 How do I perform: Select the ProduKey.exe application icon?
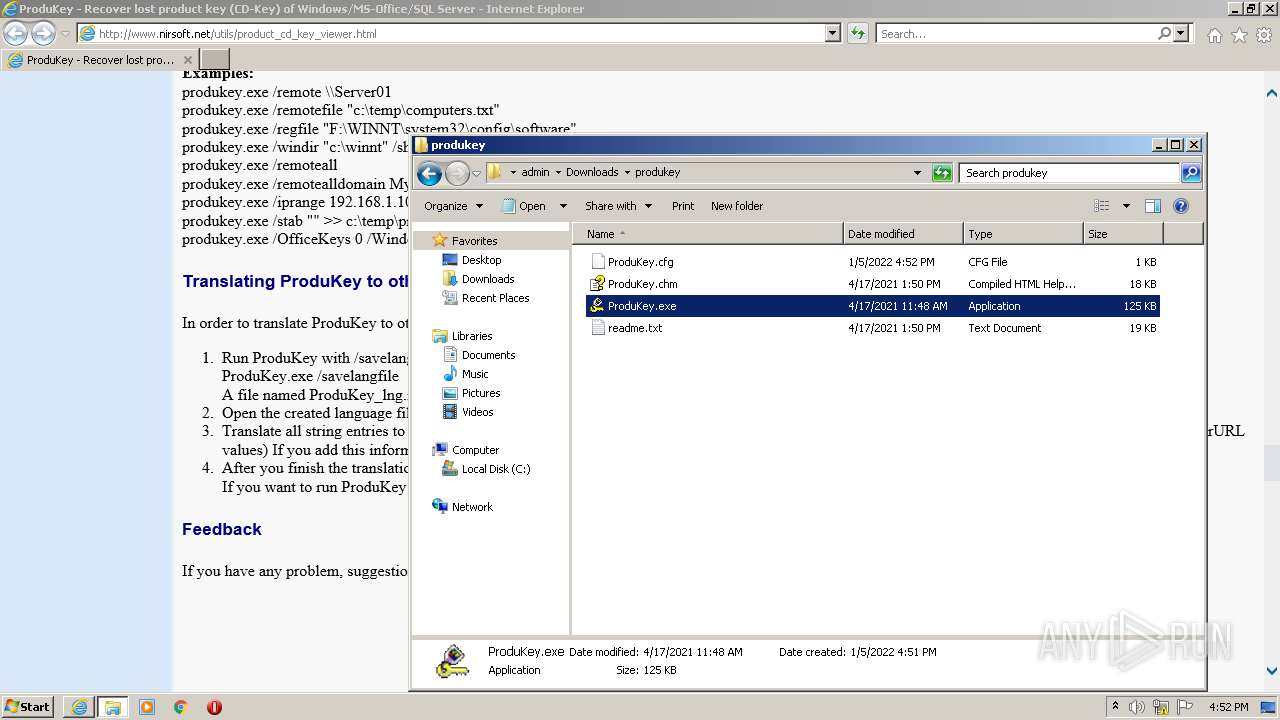pyautogui.click(x=598, y=306)
